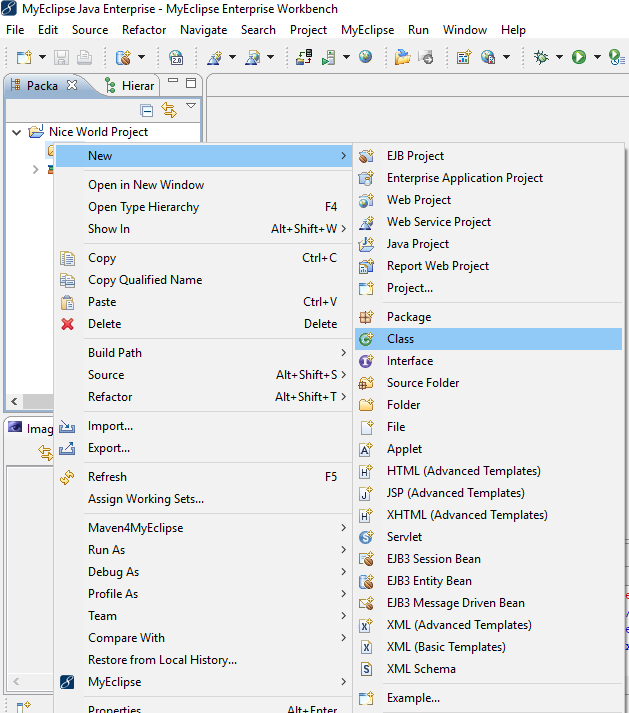The height and width of the screenshot is (713, 629).
Task: Select JSP (Advanced Templates)
Action: pos(488,493)
